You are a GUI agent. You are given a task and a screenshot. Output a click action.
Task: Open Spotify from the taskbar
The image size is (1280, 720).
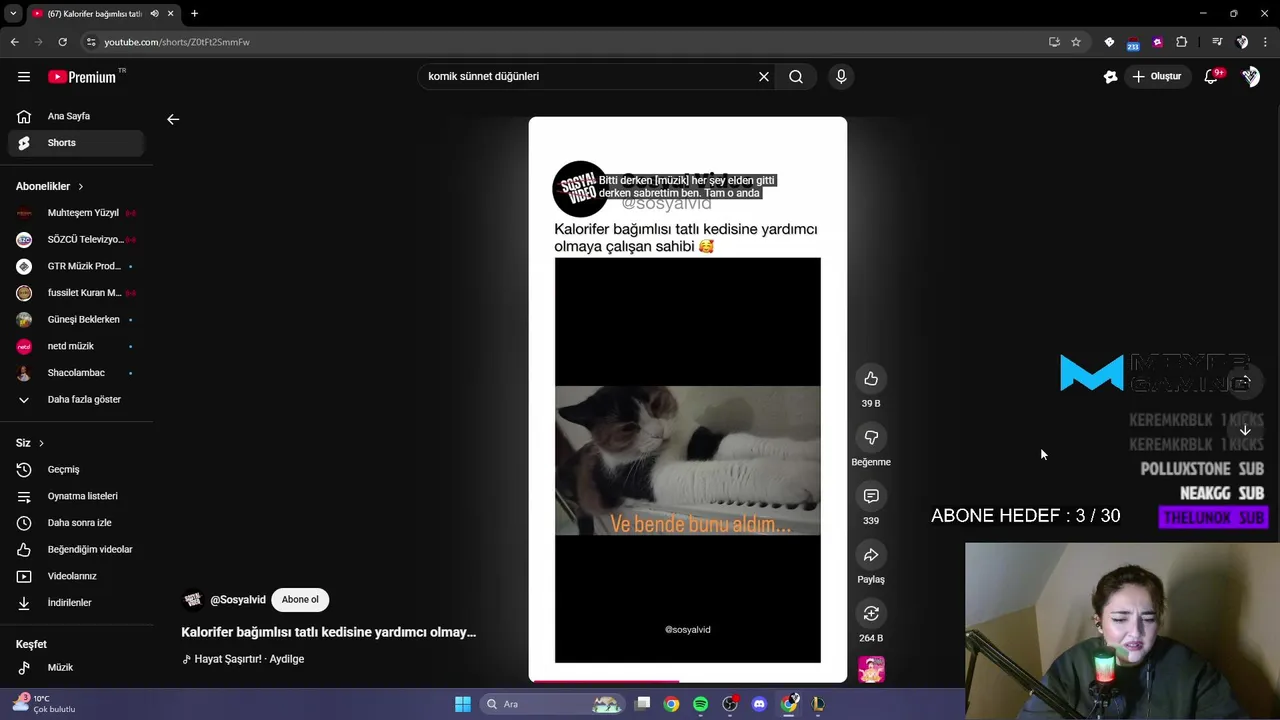pos(700,704)
